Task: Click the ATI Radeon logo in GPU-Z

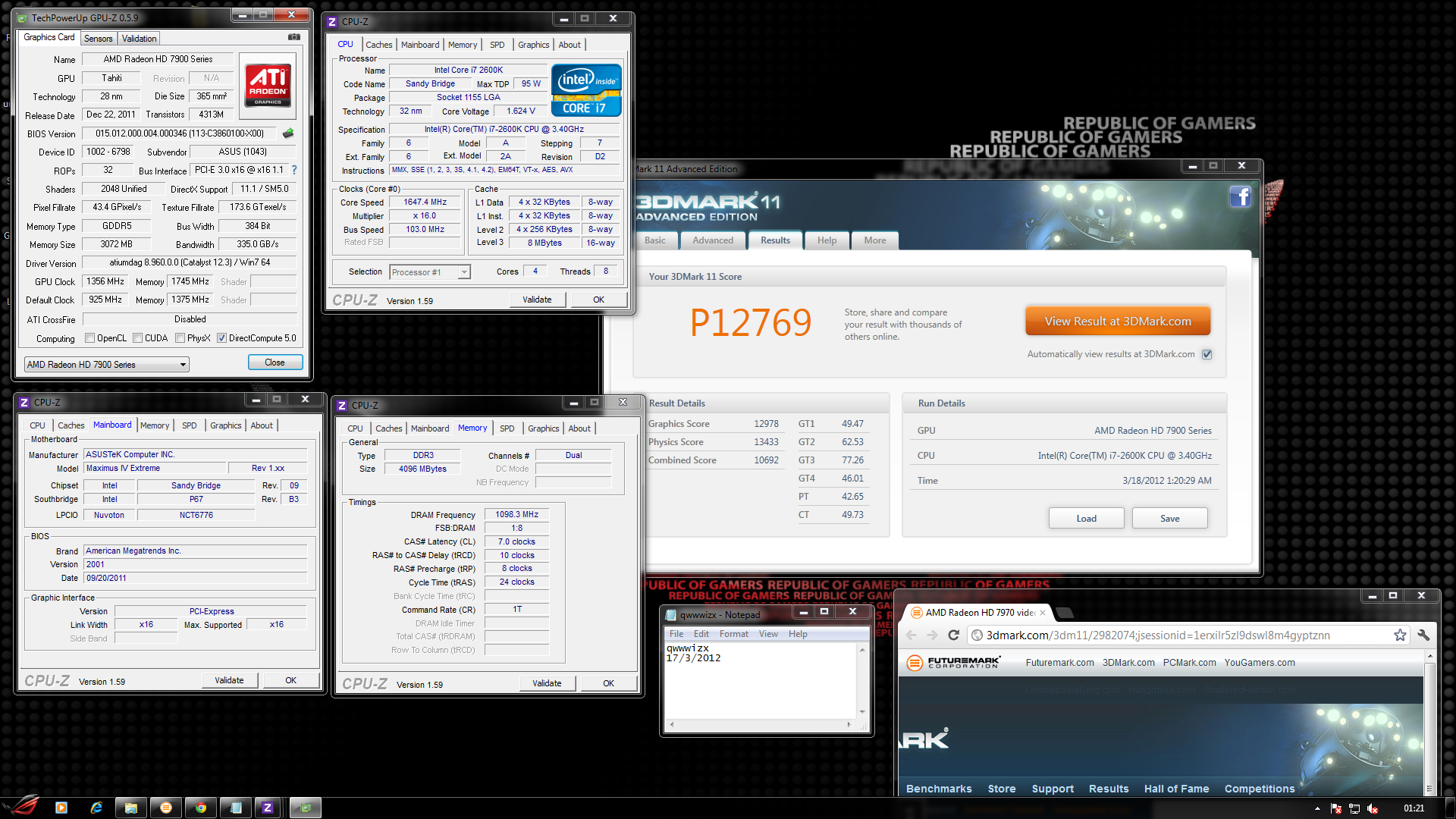Action: click(x=268, y=85)
